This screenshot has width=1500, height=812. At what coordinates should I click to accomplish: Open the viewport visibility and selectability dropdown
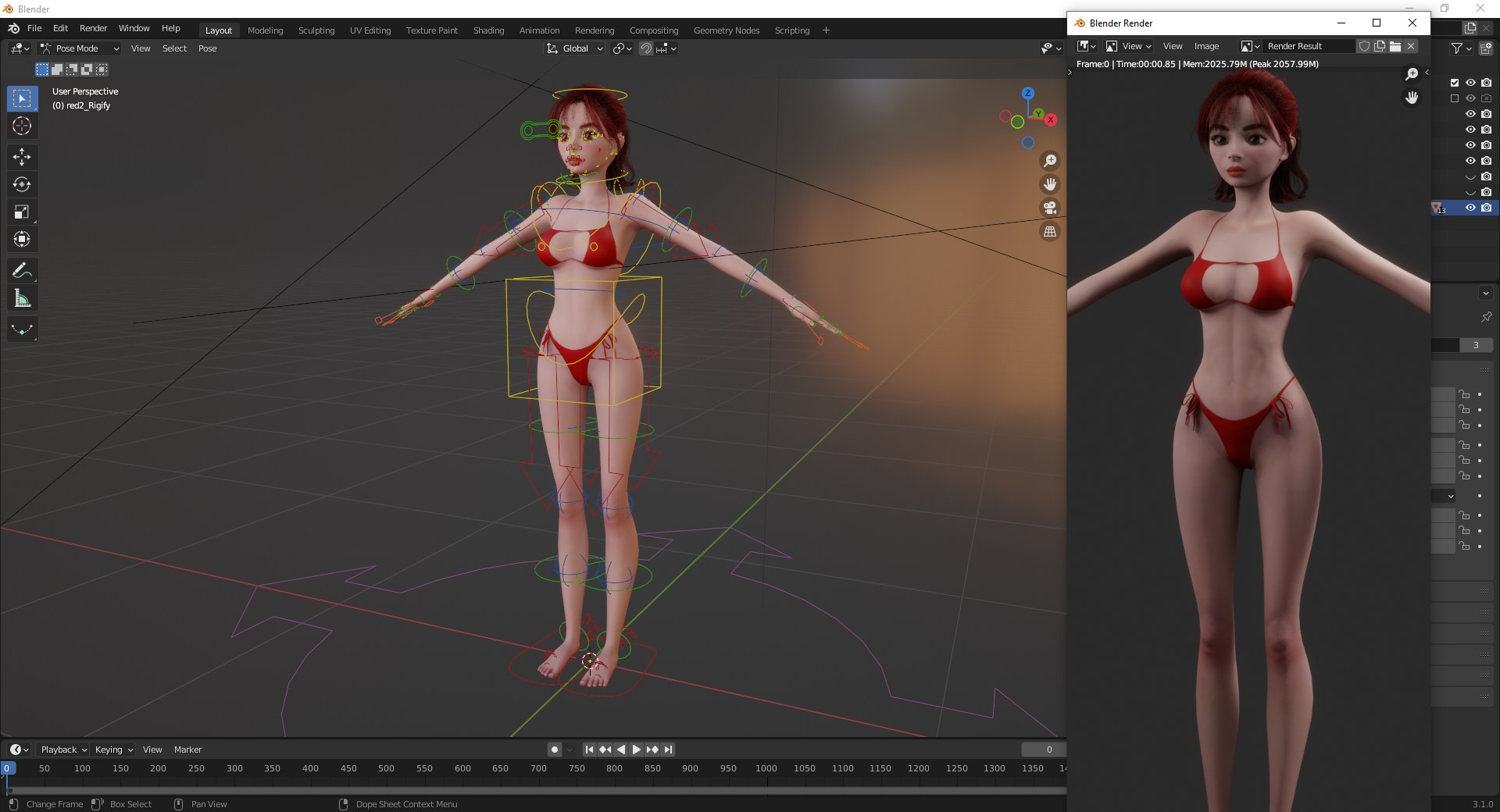[1052, 48]
